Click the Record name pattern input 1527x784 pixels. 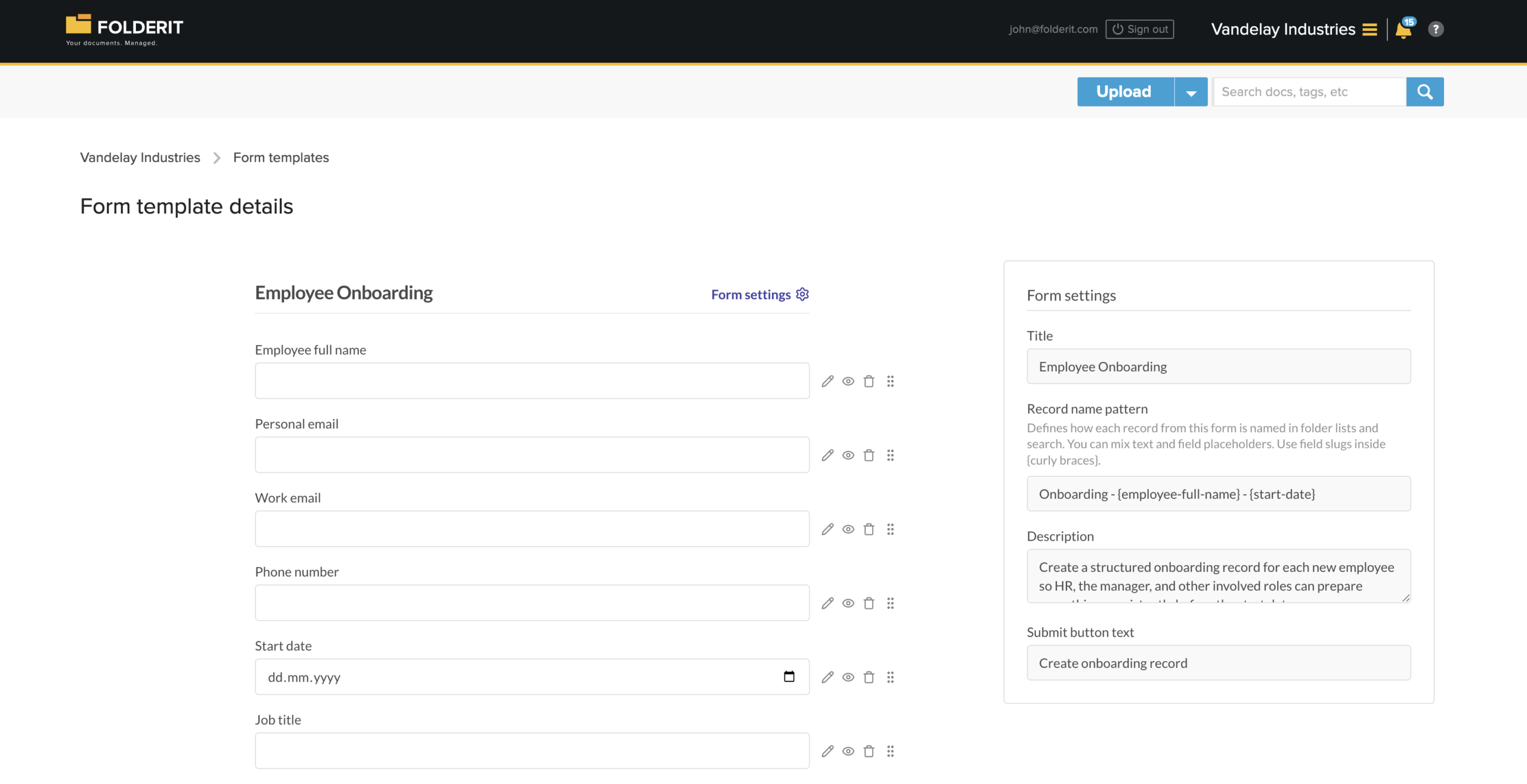pyautogui.click(x=1219, y=493)
